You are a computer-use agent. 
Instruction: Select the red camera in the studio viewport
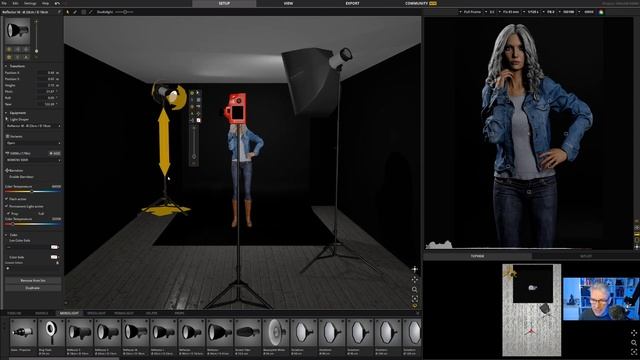[x=236, y=109]
